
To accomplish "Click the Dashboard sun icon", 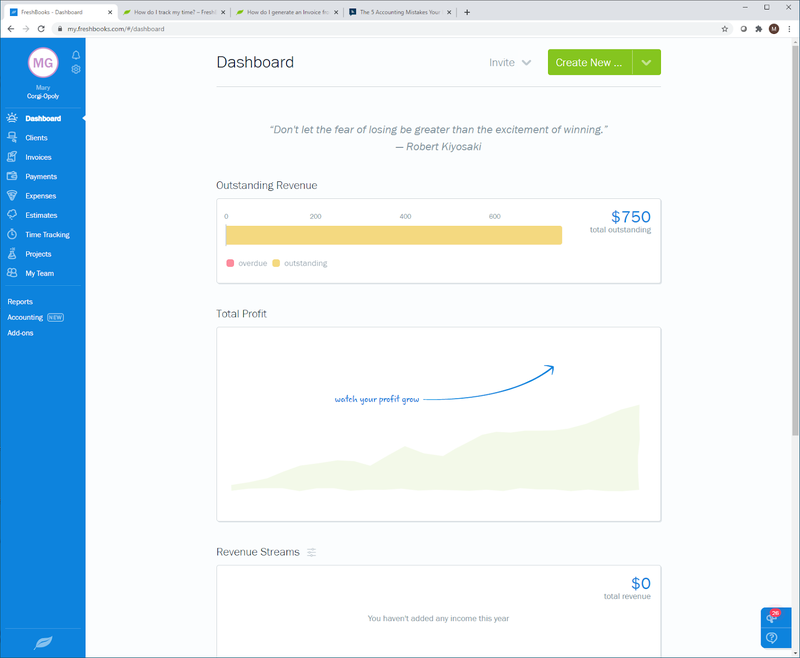I will pyautogui.click(x=12, y=118).
